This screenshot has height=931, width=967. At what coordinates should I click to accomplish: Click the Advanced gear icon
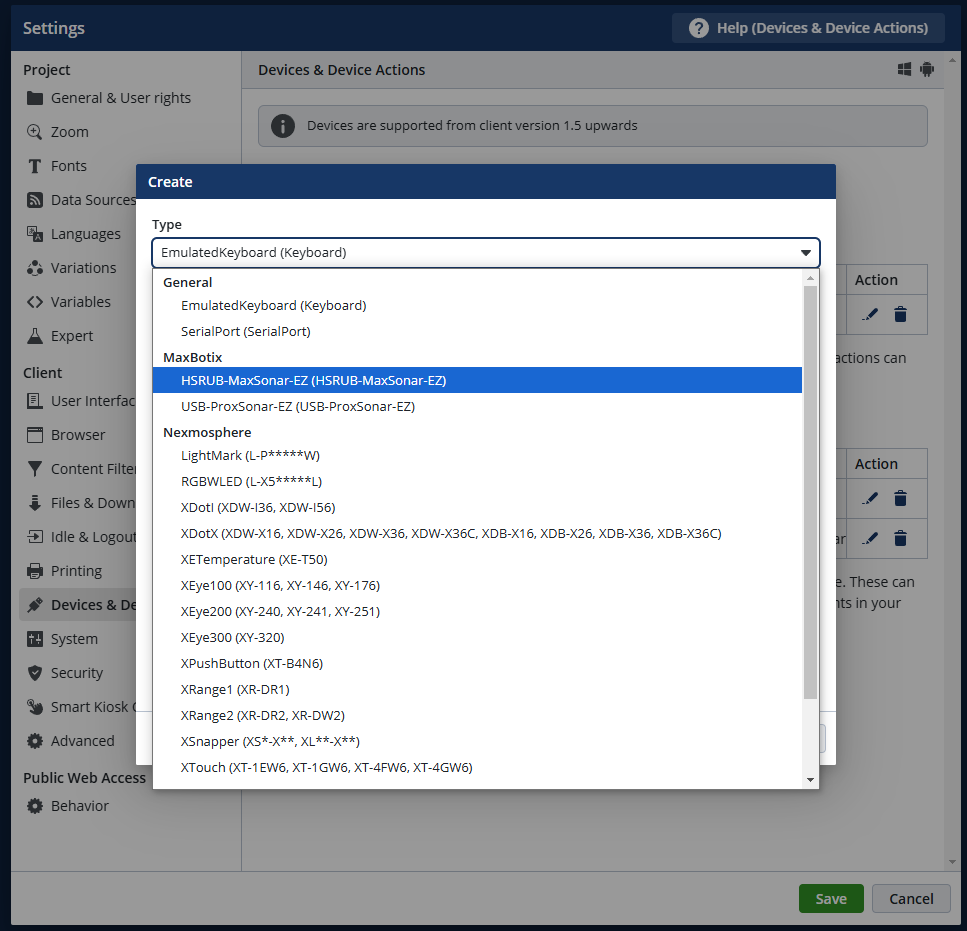35,741
